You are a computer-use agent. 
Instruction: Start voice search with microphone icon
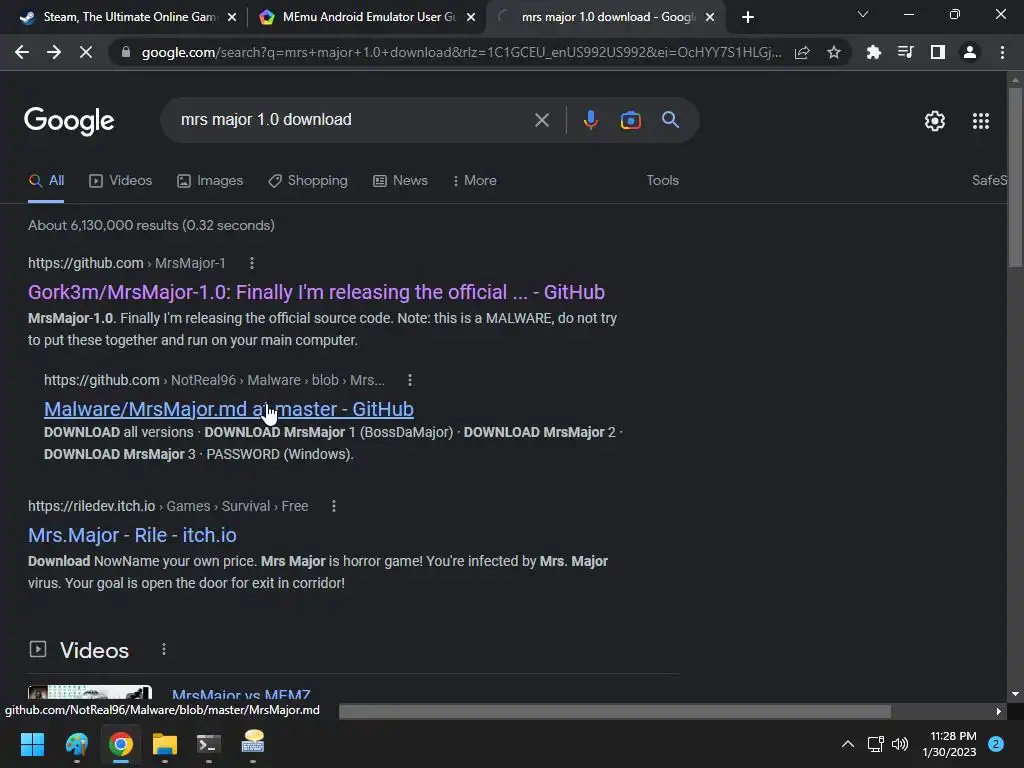[x=590, y=120]
